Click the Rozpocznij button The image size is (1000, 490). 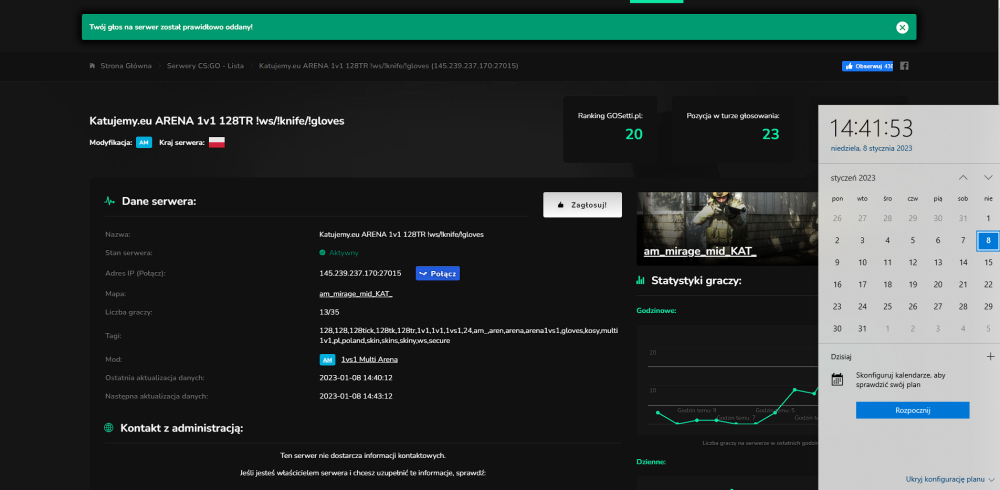tap(913, 410)
